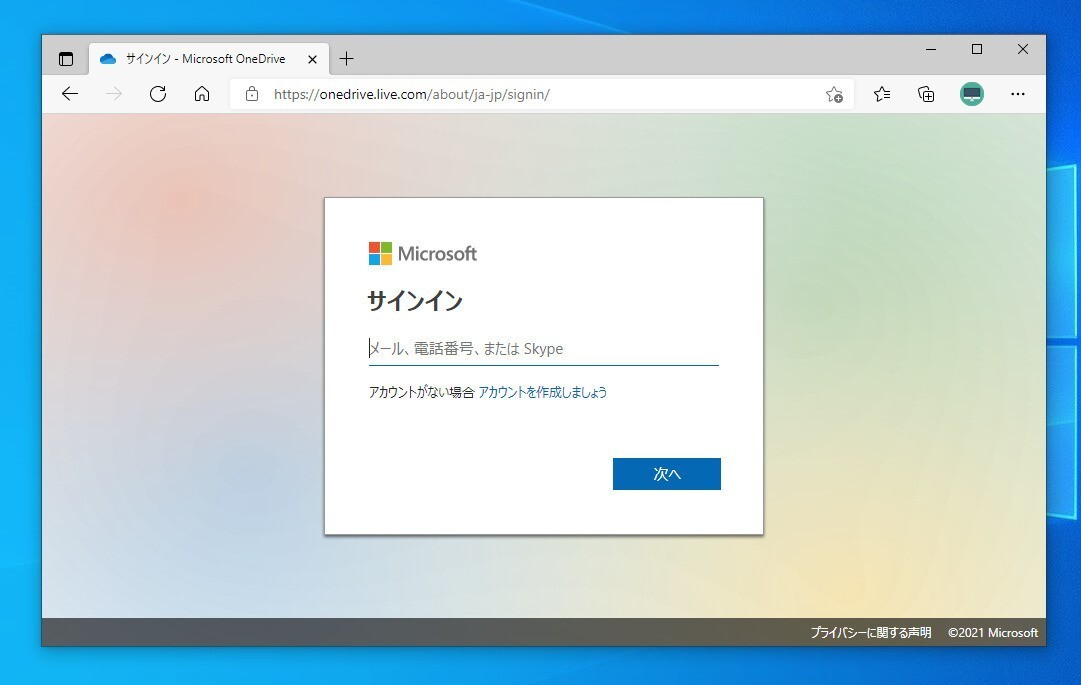Reload the current page
The width and height of the screenshot is (1081, 685).
[158, 94]
